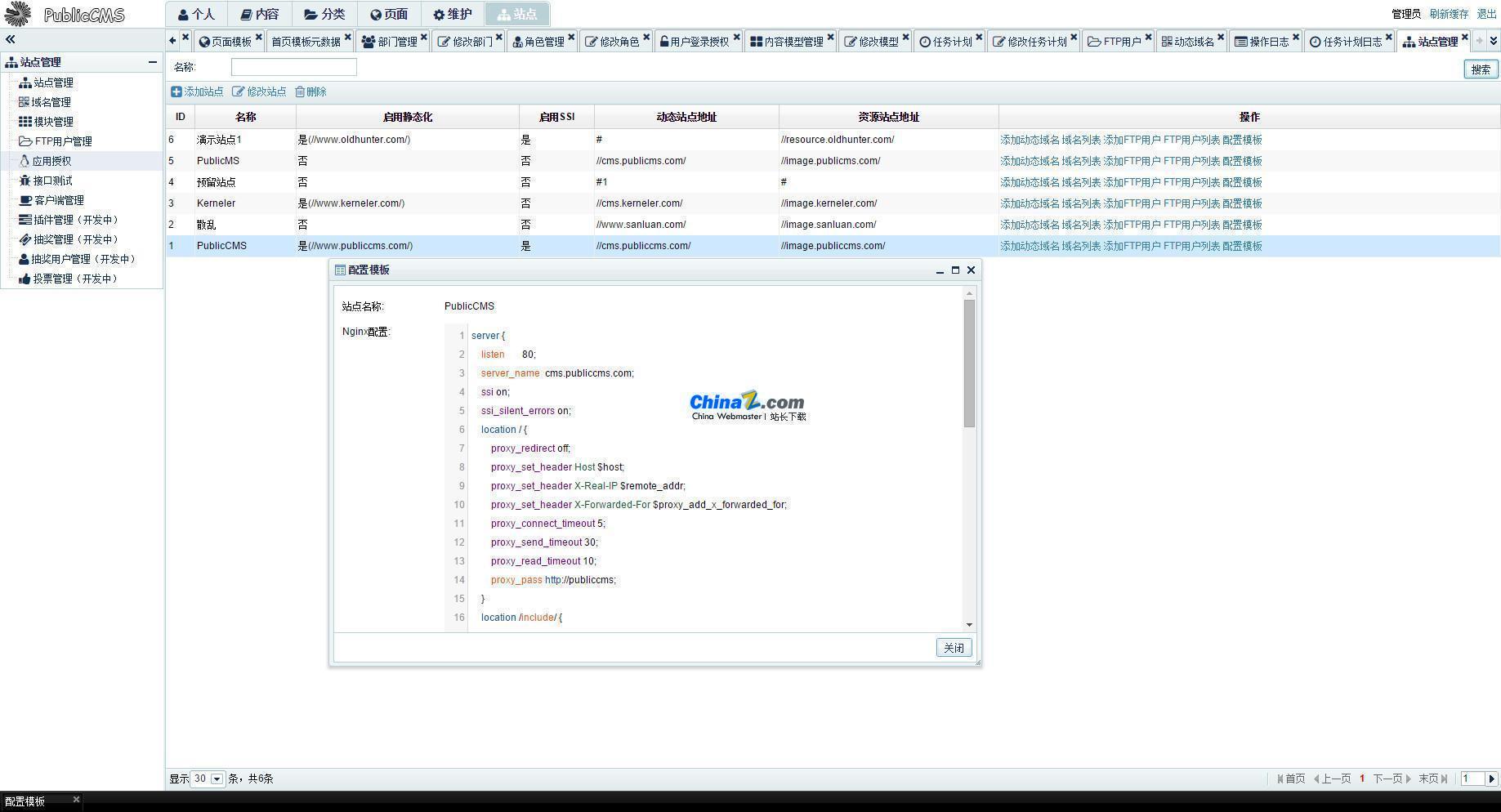1501x812 pixels.
Task: Close the 操作日志 tab
Action: (x=1295, y=38)
